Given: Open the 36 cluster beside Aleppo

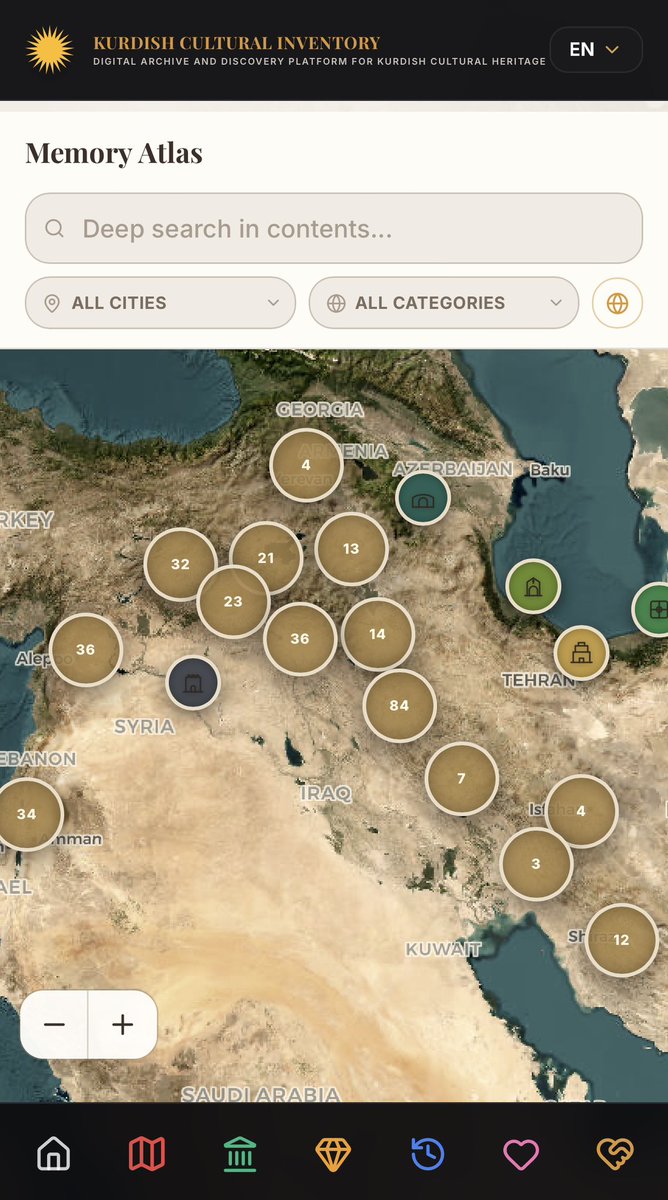Looking at the screenshot, I should coord(86,650).
